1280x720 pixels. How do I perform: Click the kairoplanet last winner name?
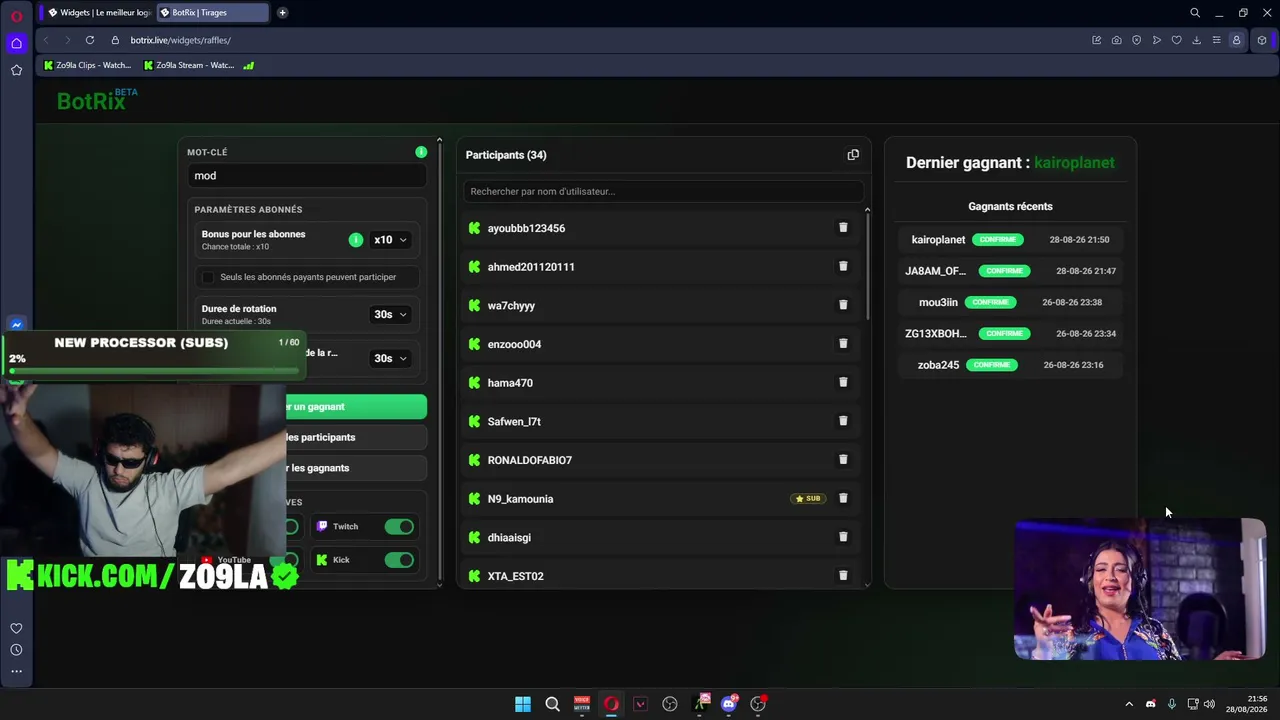coord(1074,162)
